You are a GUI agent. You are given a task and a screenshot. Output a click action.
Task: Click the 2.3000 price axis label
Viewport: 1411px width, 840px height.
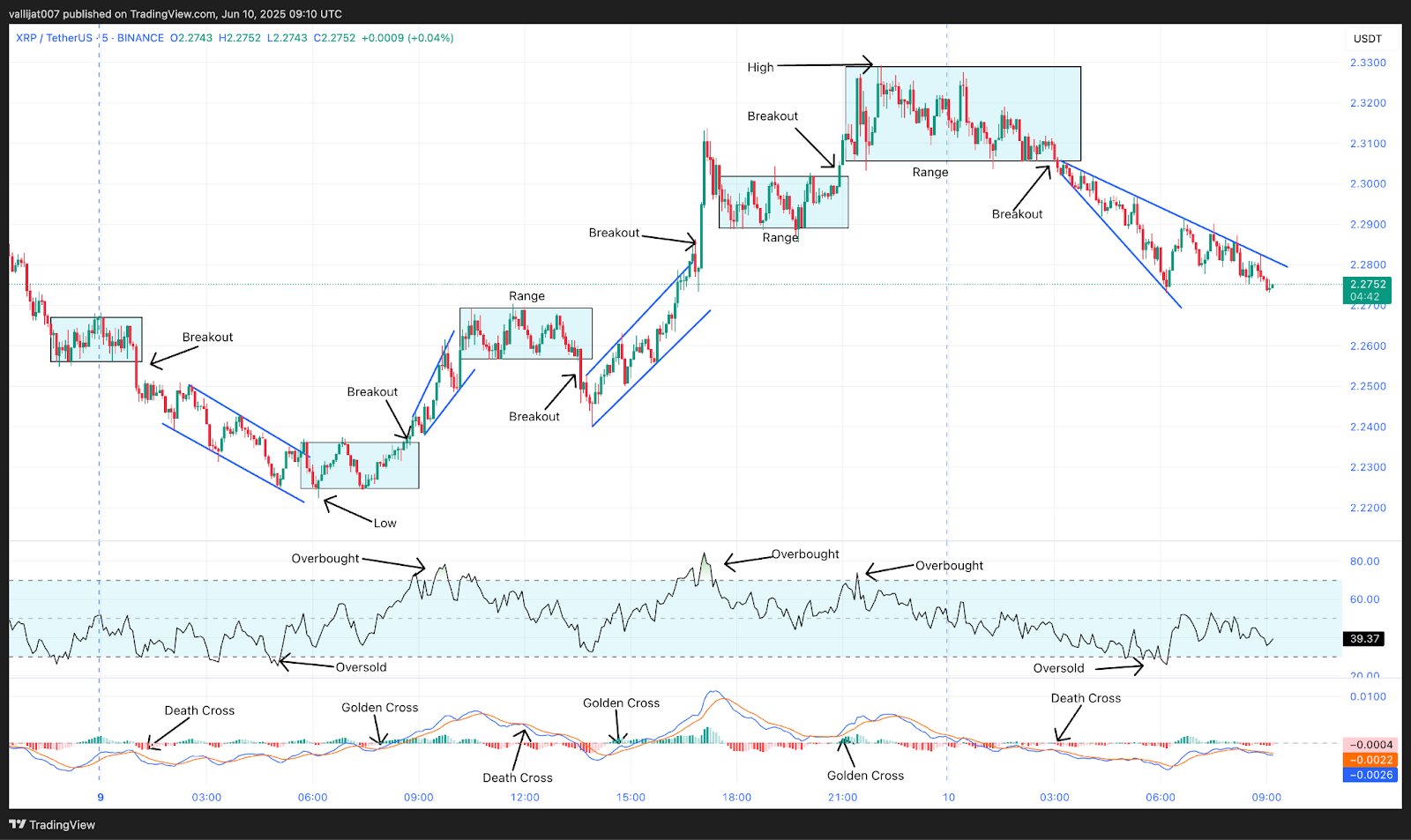pyautogui.click(x=1368, y=184)
